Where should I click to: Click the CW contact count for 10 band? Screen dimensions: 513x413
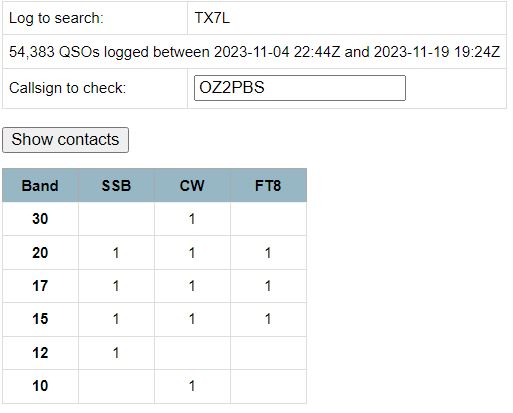[192, 386]
